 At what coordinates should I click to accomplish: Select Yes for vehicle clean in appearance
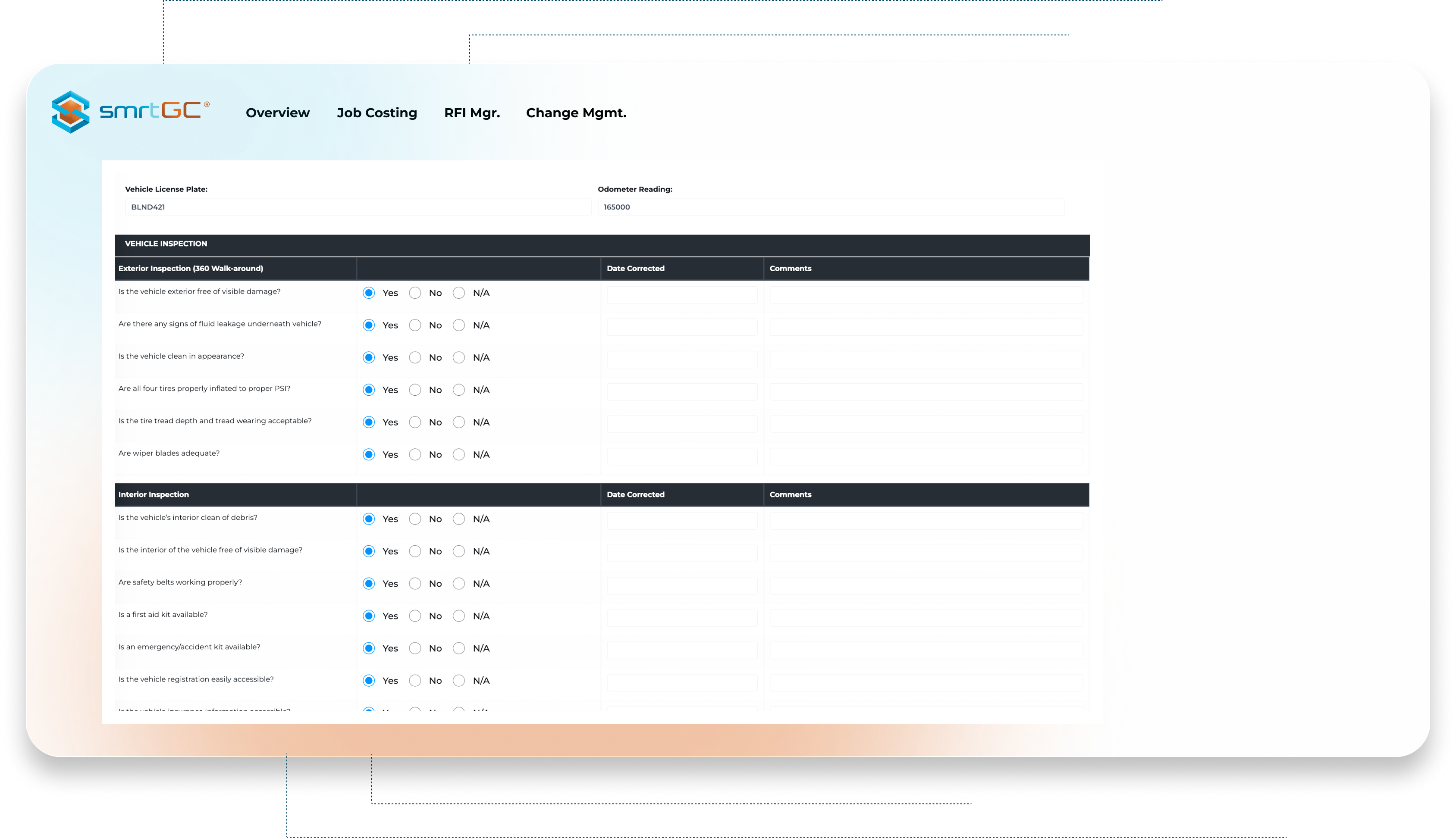(368, 357)
